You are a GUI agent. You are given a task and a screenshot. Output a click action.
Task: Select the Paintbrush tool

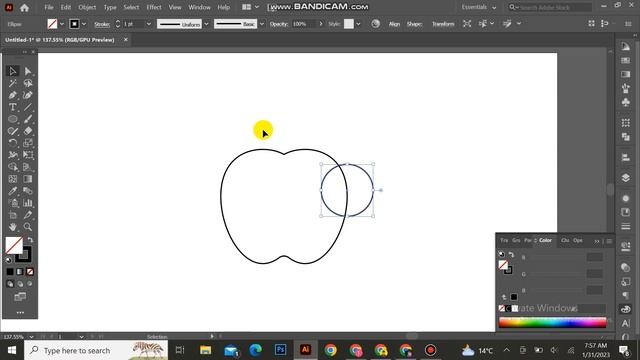click(x=28, y=119)
